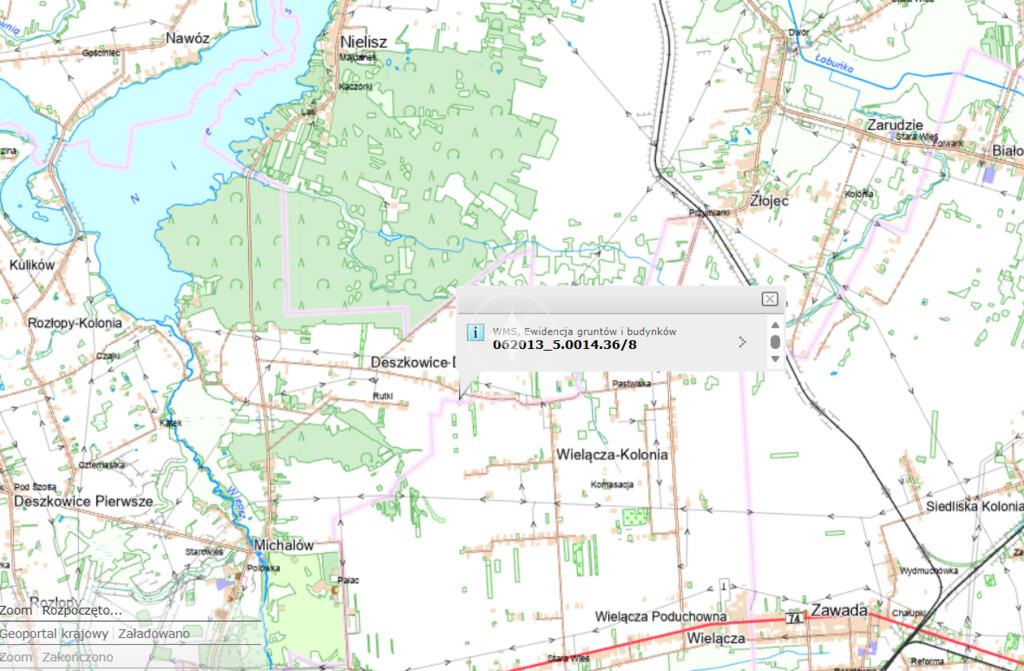Image resolution: width=1024 pixels, height=671 pixels.
Task: Click the Wielącza-Kolonia label
Action: (612, 454)
